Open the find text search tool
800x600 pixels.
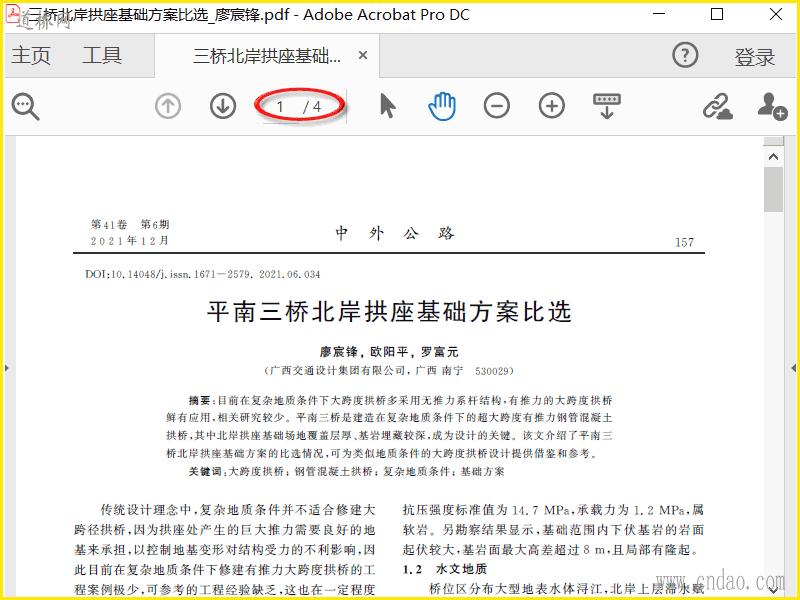tap(25, 106)
